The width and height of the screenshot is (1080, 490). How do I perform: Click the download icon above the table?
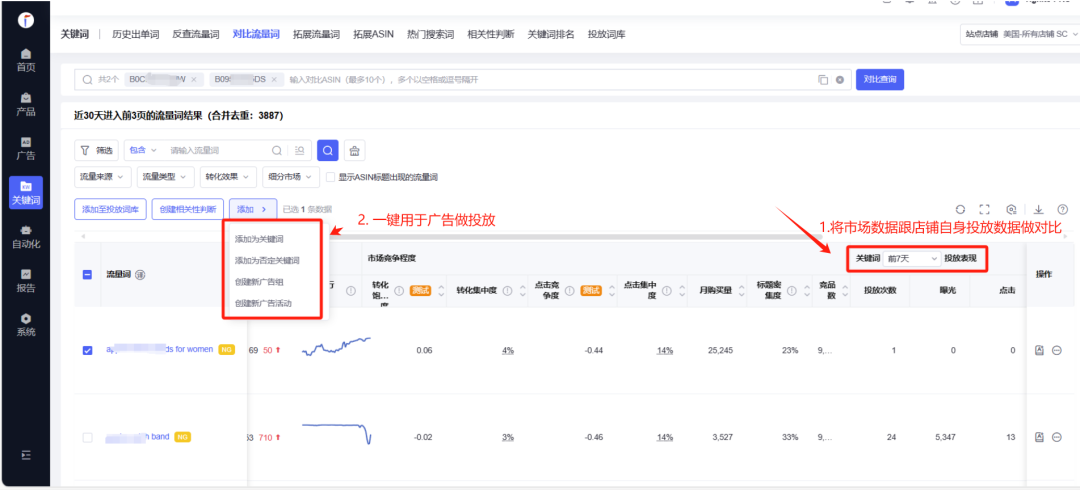pyautogui.click(x=1038, y=209)
